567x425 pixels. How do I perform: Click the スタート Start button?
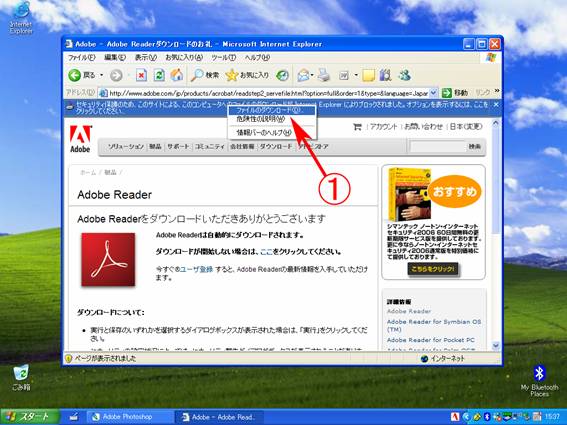(30, 417)
